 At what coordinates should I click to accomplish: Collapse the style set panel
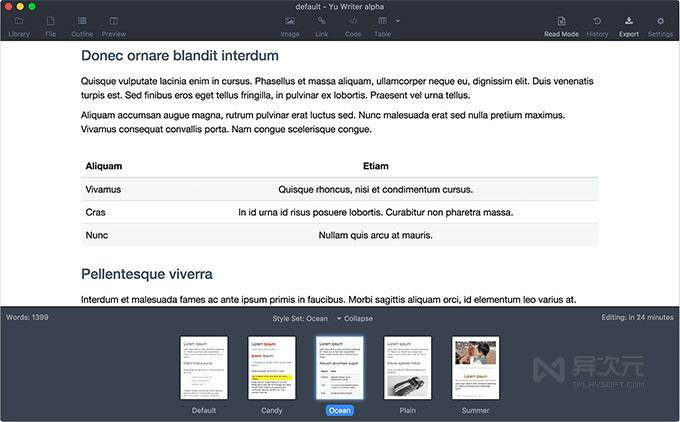pos(355,318)
